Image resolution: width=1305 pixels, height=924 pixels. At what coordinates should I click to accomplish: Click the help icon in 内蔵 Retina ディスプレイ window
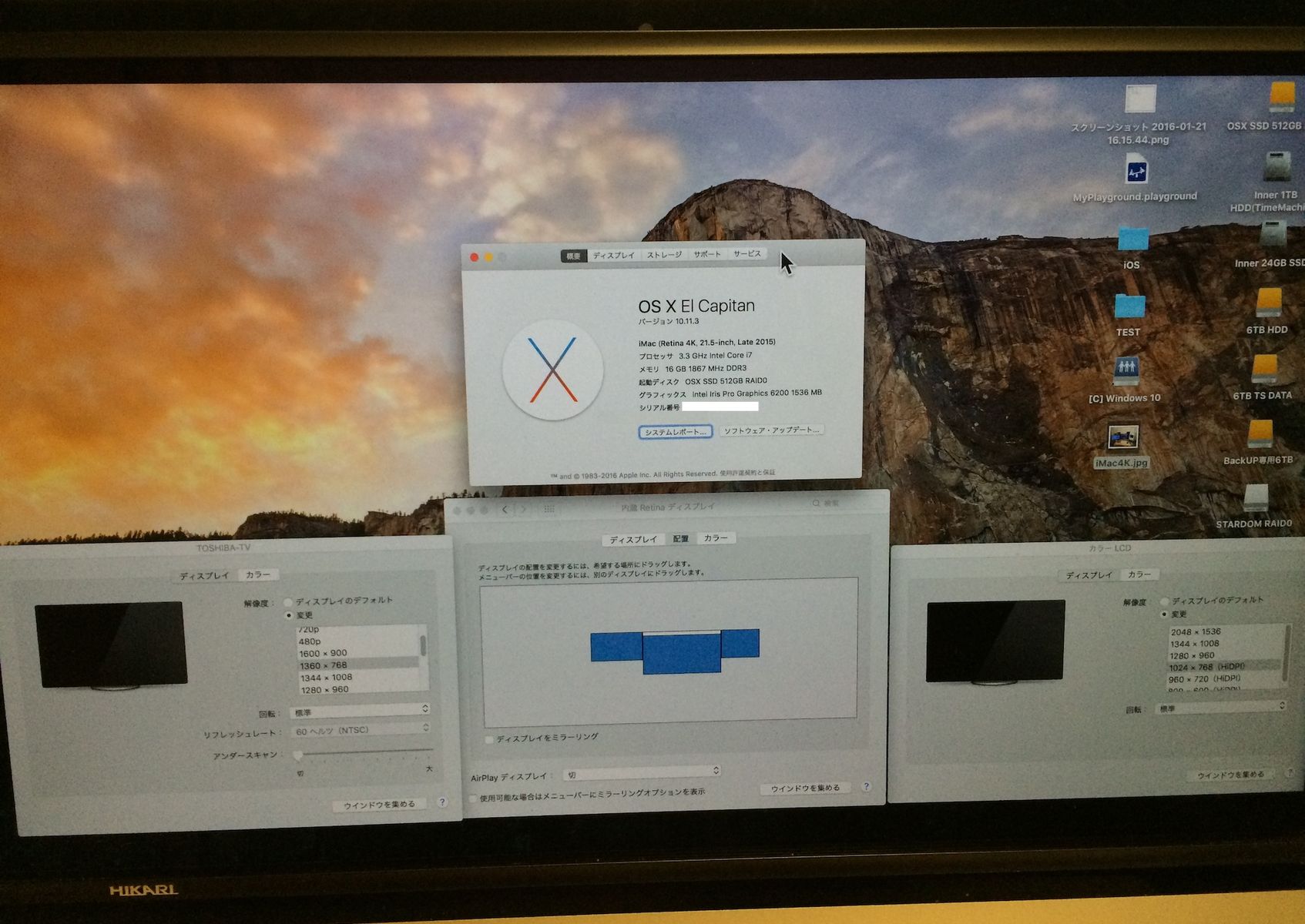pos(867,786)
